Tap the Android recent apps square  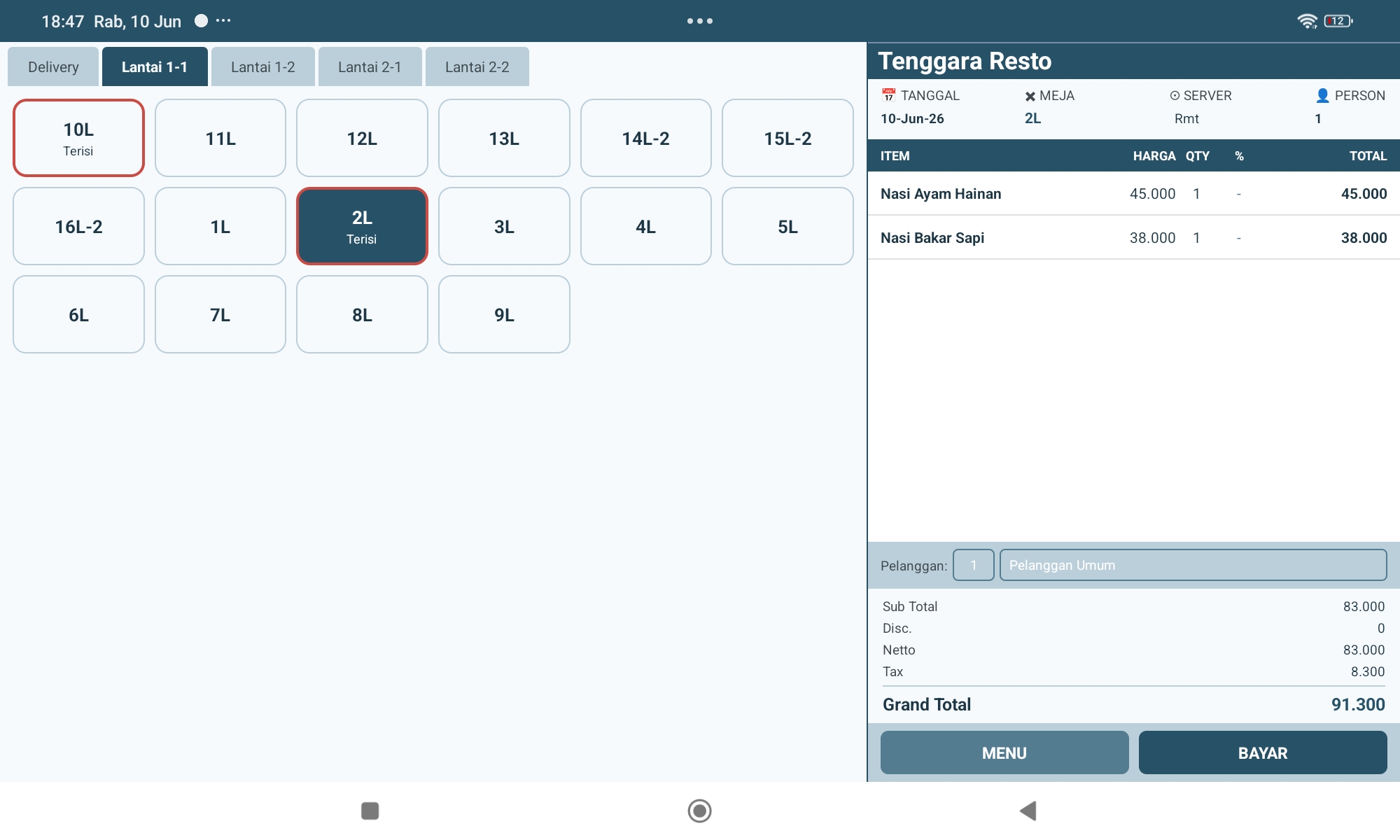click(370, 811)
